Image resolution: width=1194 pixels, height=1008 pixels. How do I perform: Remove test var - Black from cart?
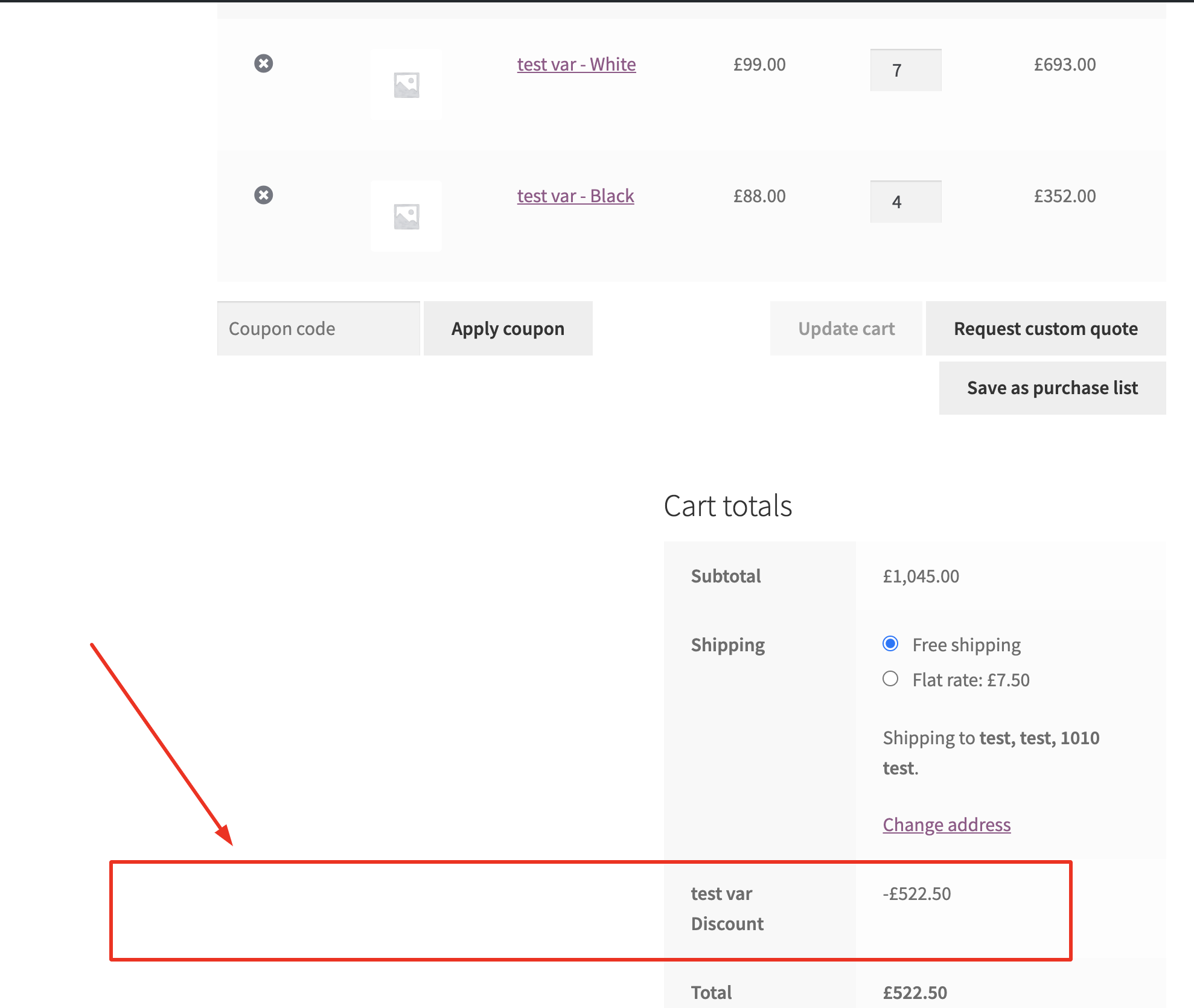click(263, 195)
